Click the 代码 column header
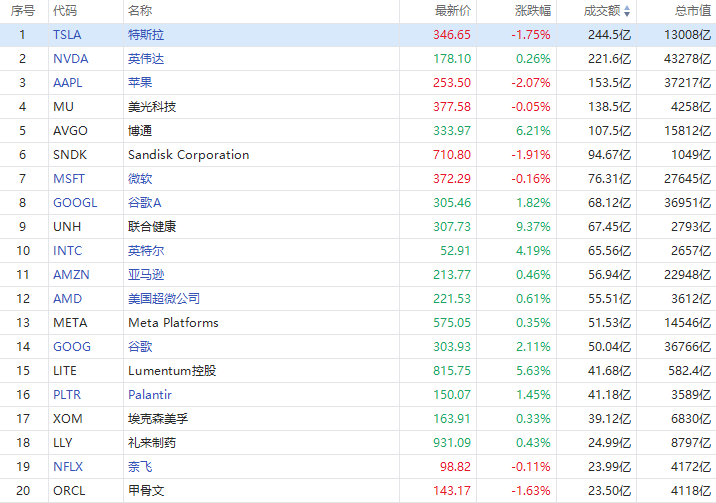The width and height of the screenshot is (716, 503). point(65,11)
